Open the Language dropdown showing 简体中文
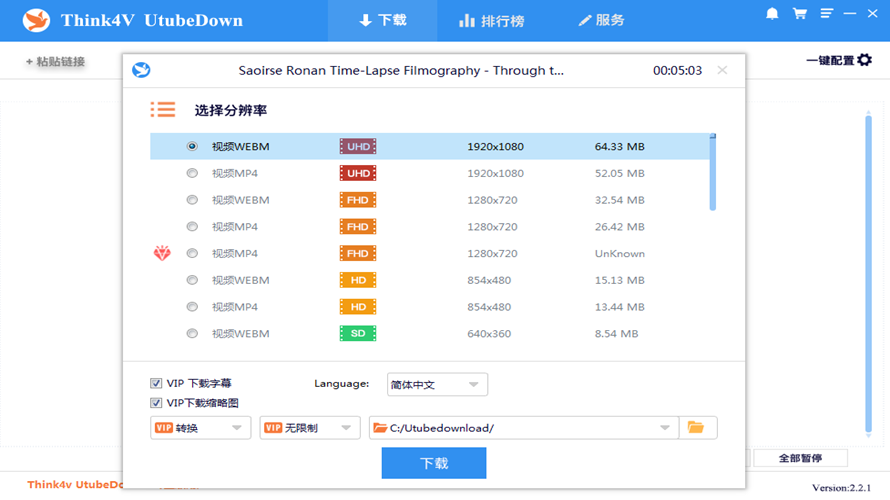This screenshot has height=500, width=890. coord(437,384)
